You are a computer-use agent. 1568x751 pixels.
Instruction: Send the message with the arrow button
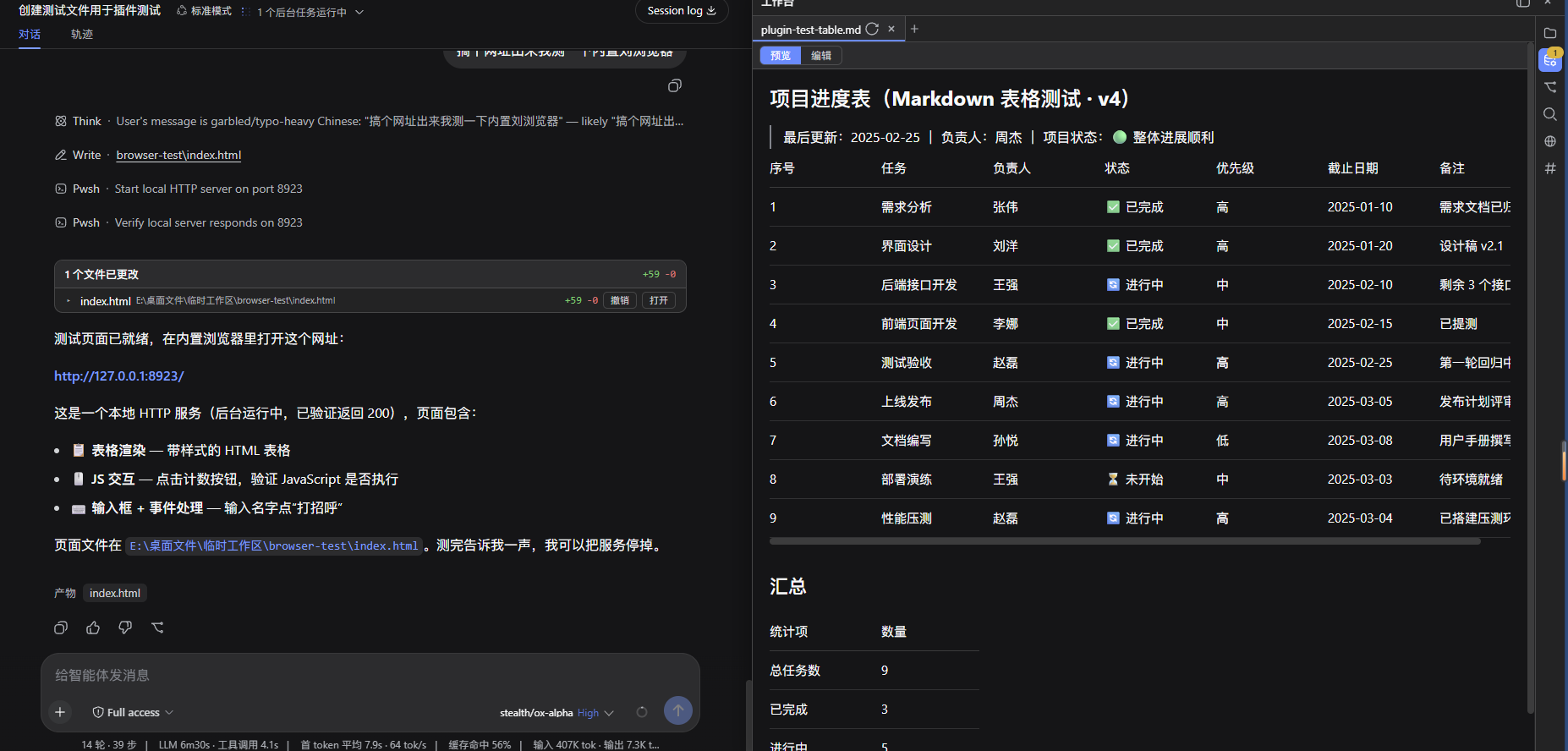tap(678, 710)
